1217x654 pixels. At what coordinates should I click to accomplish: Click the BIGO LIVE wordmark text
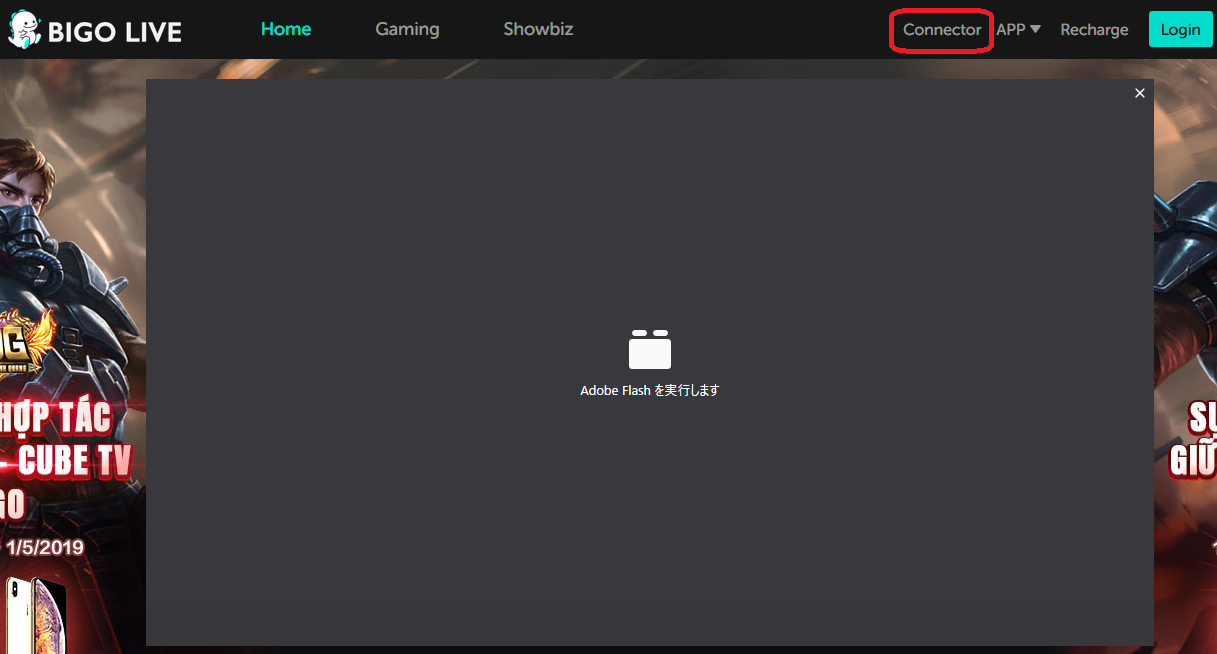[115, 32]
